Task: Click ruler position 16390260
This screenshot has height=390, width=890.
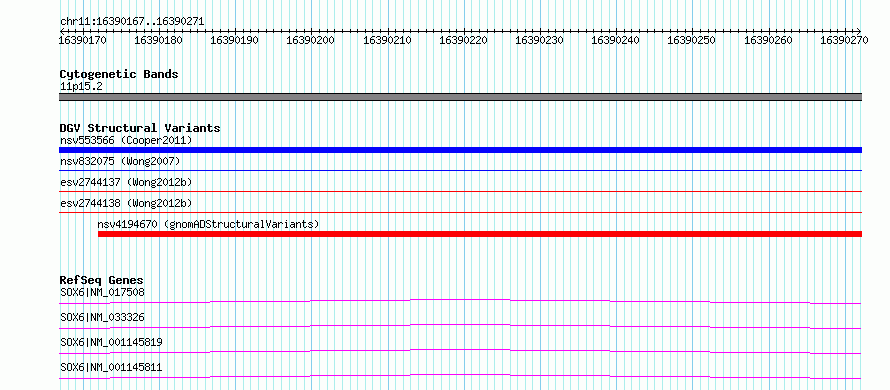Action: (769, 40)
